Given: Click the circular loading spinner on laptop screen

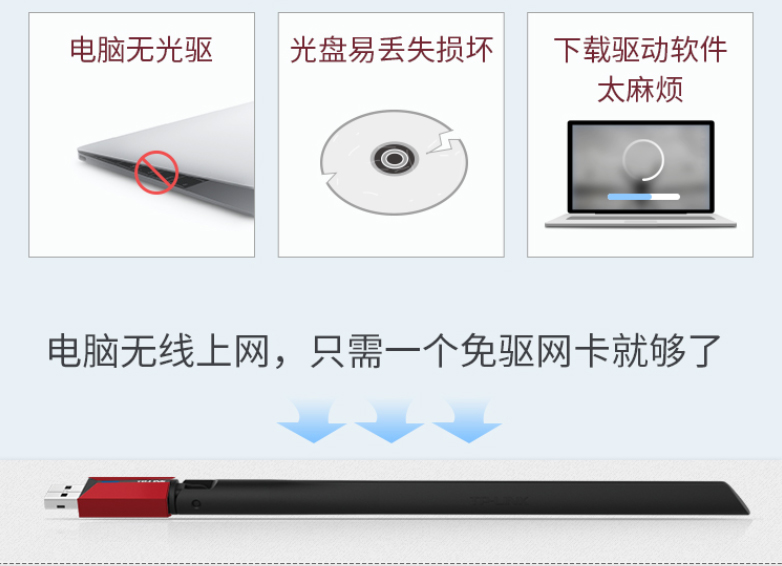Looking at the screenshot, I should 643,160.
